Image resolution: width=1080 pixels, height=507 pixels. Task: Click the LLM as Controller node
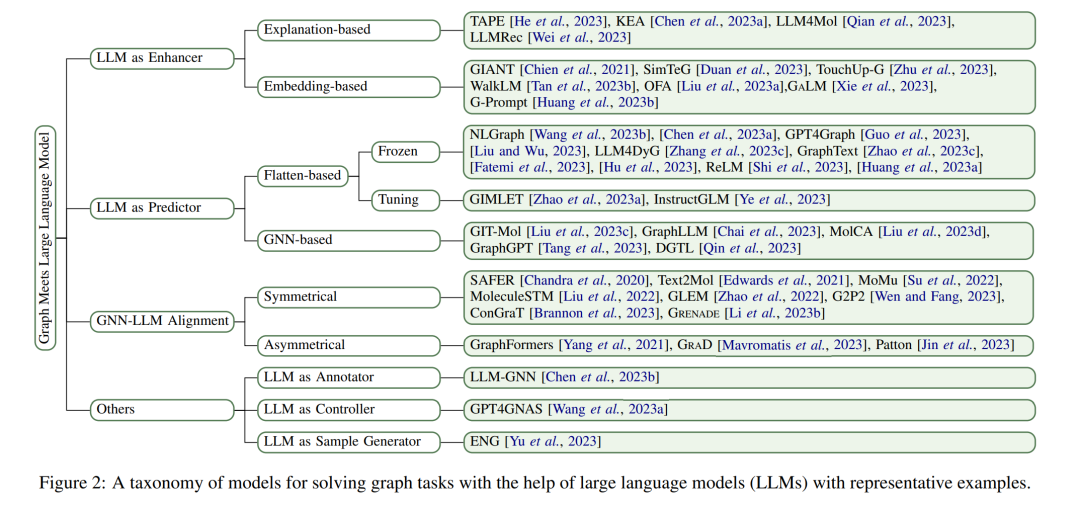349,409
